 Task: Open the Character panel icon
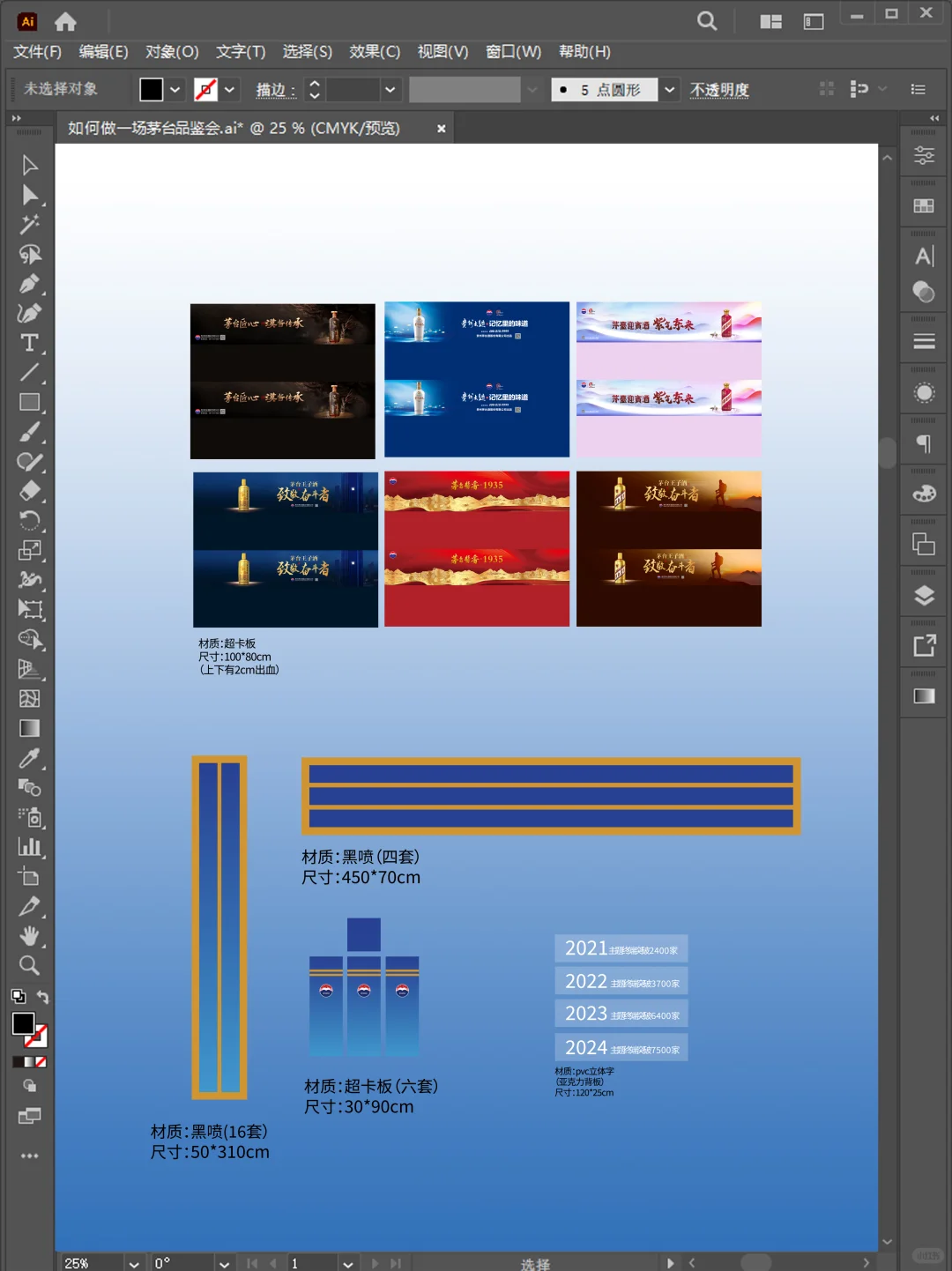click(924, 256)
